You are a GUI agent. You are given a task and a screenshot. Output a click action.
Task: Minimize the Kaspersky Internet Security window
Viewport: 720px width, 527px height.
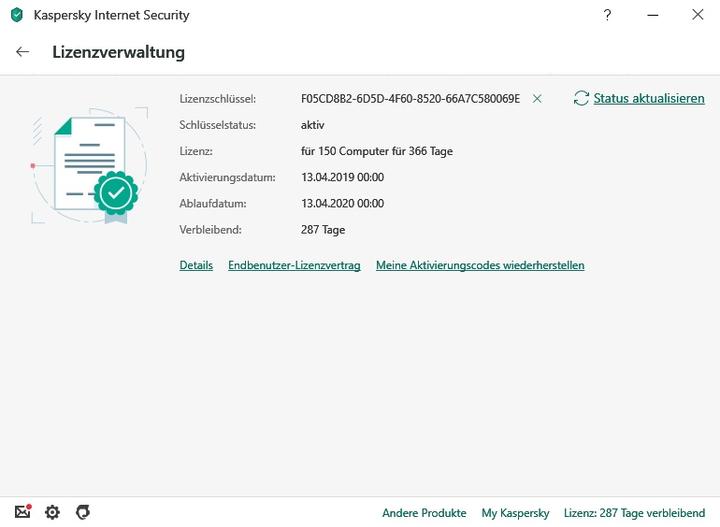coord(652,16)
